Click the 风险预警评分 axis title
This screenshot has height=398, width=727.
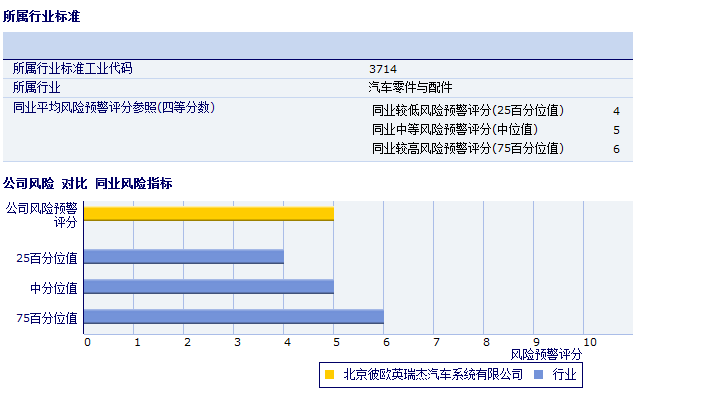click(x=546, y=354)
